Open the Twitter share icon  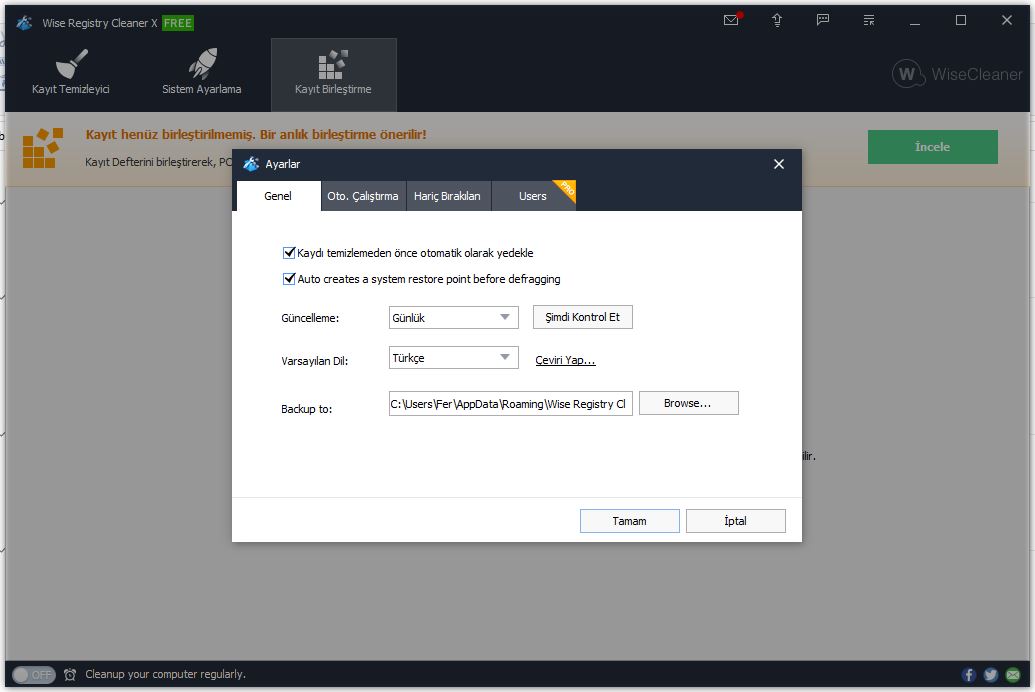pos(991,674)
